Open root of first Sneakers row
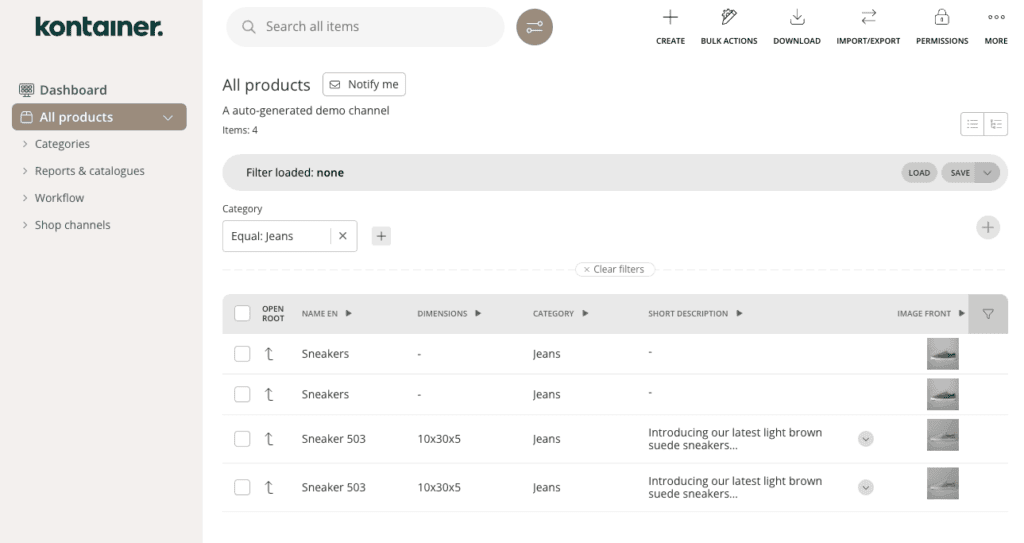Viewport: 1024px width, 543px height. (x=269, y=354)
